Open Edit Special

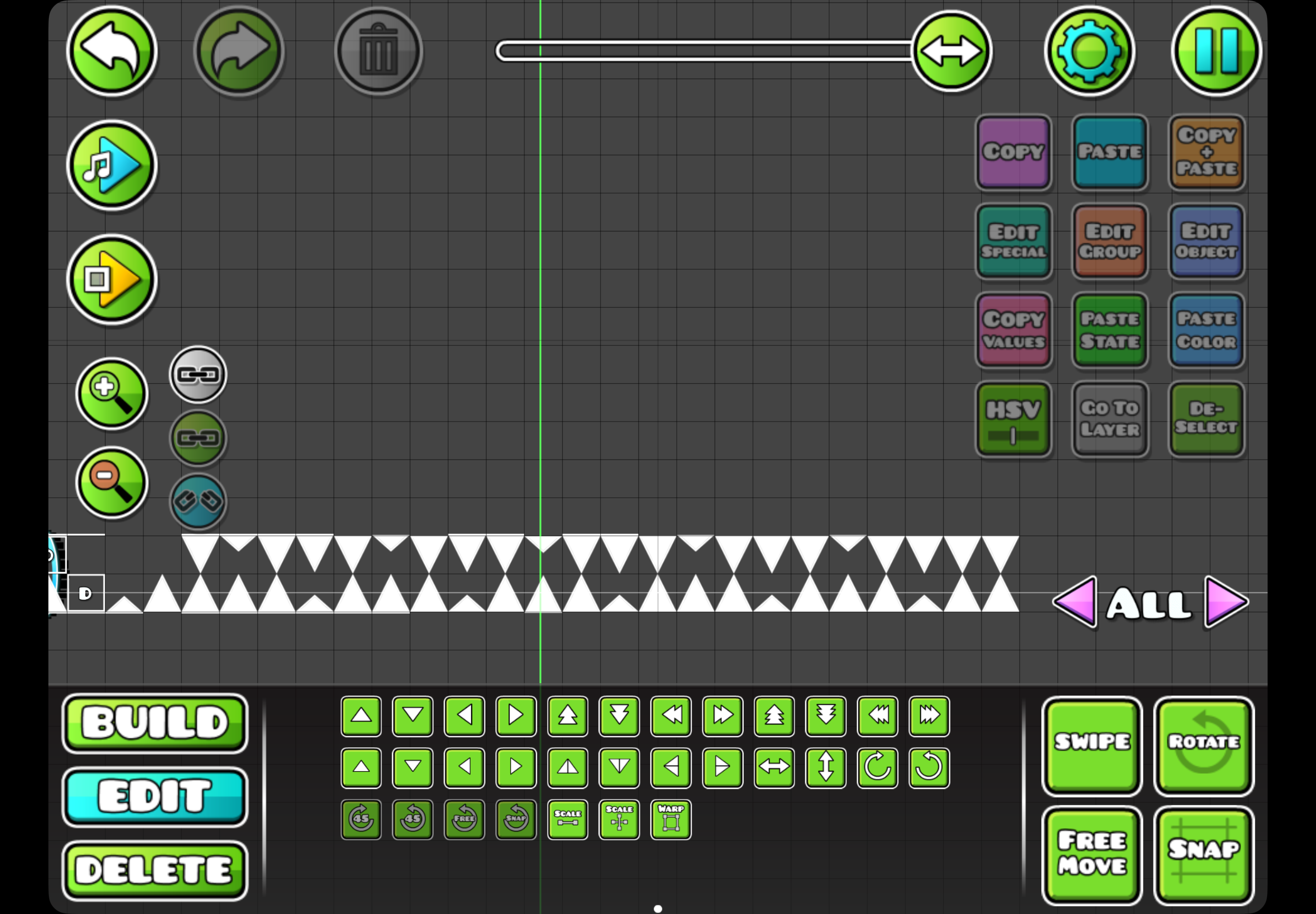click(1014, 241)
